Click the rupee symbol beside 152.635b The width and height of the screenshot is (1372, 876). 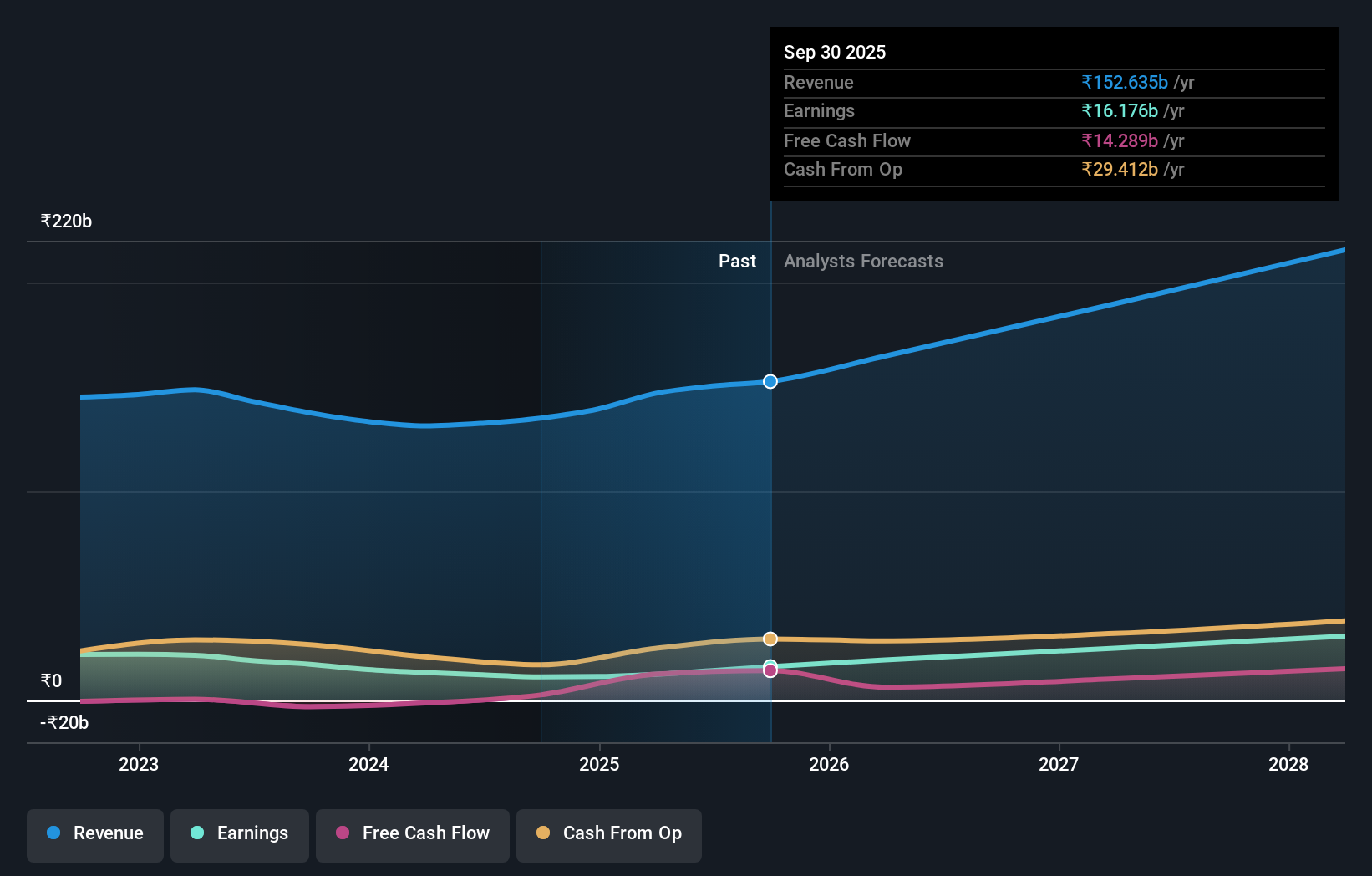coord(1086,82)
